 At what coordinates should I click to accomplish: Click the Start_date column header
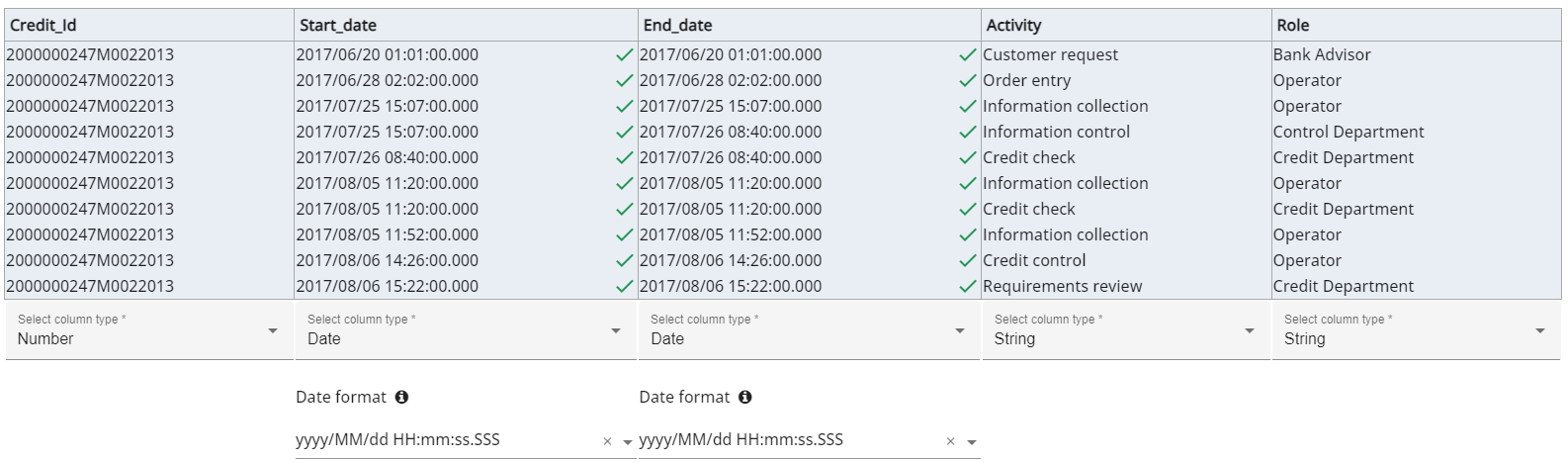click(466, 26)
